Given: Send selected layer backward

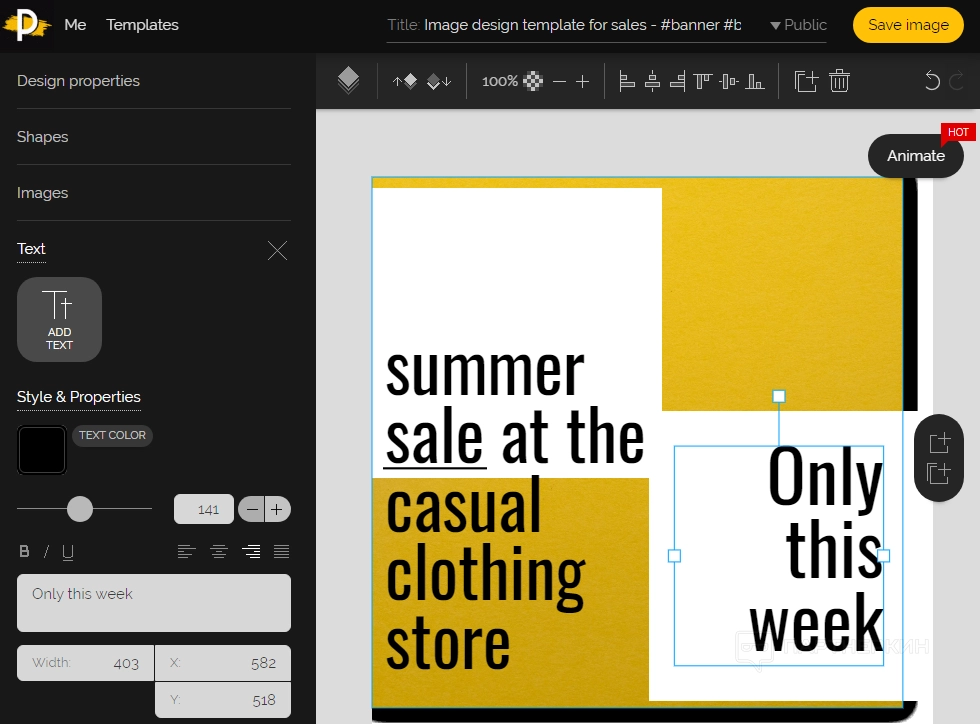Looking at the screenshot, I should pos(440,82).
